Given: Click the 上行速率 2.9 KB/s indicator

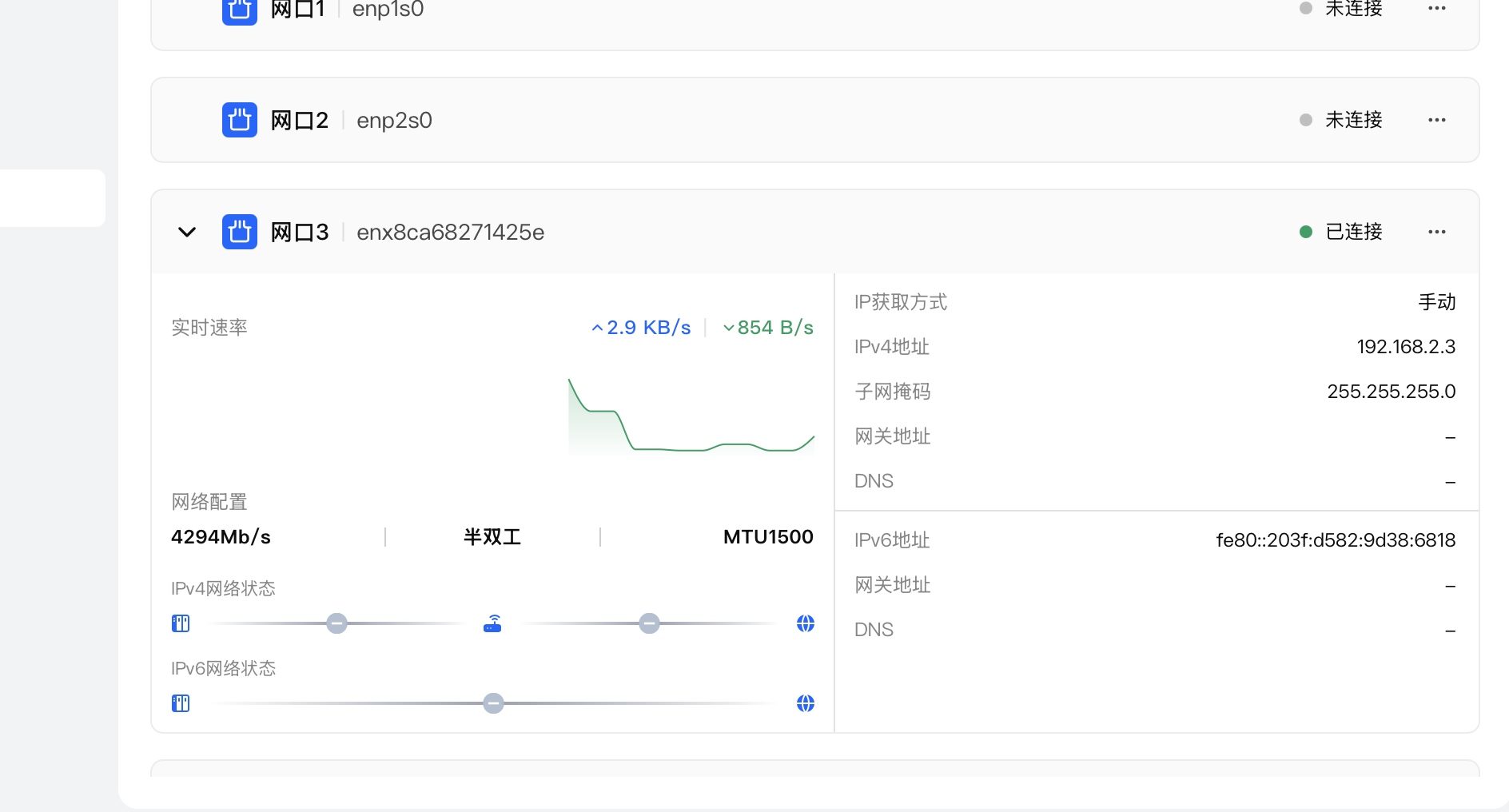Looking at the screenshot, I should [x=640, y=327].
